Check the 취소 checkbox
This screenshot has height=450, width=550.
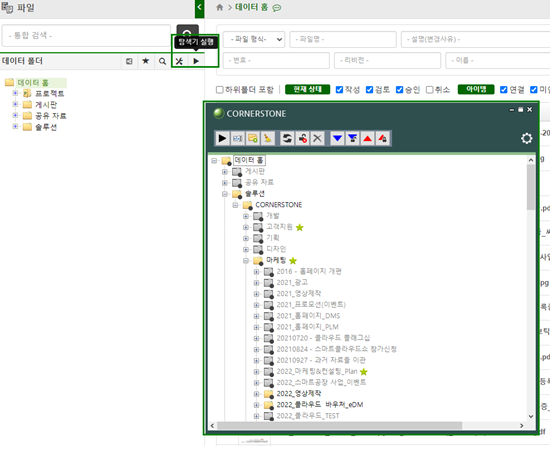[x=430, y=90]
